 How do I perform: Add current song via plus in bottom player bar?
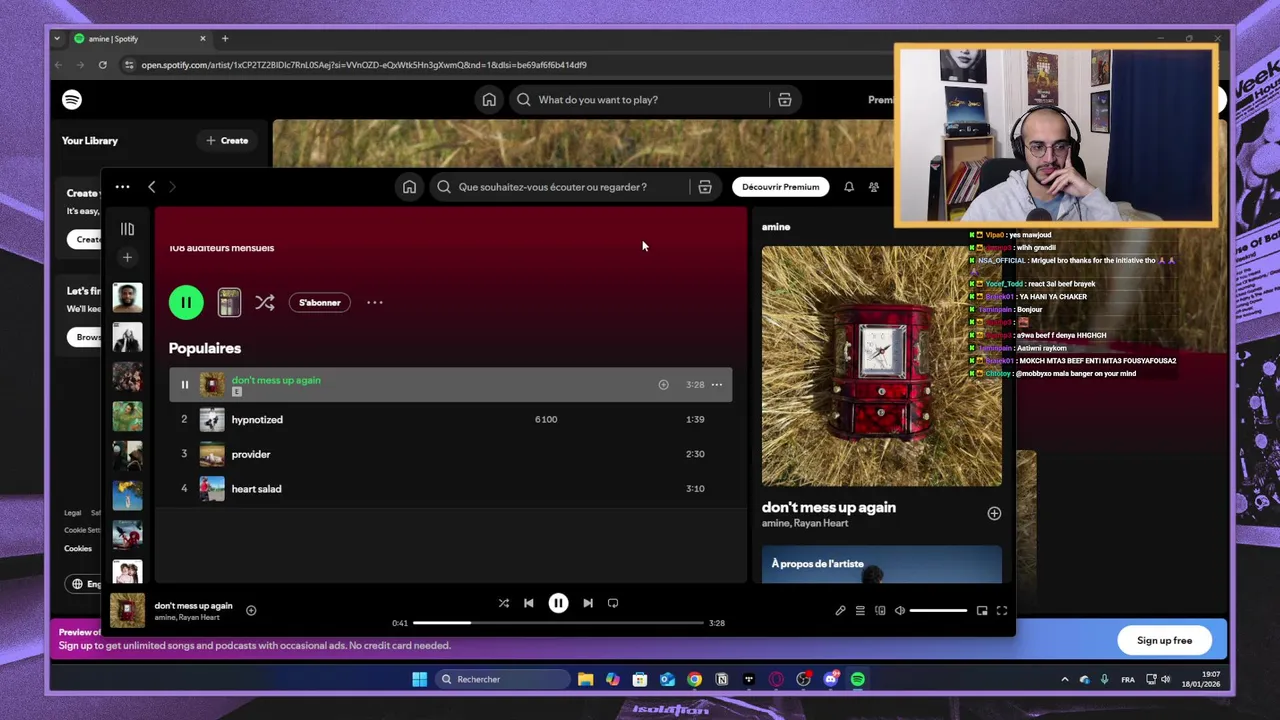[251, 610]
